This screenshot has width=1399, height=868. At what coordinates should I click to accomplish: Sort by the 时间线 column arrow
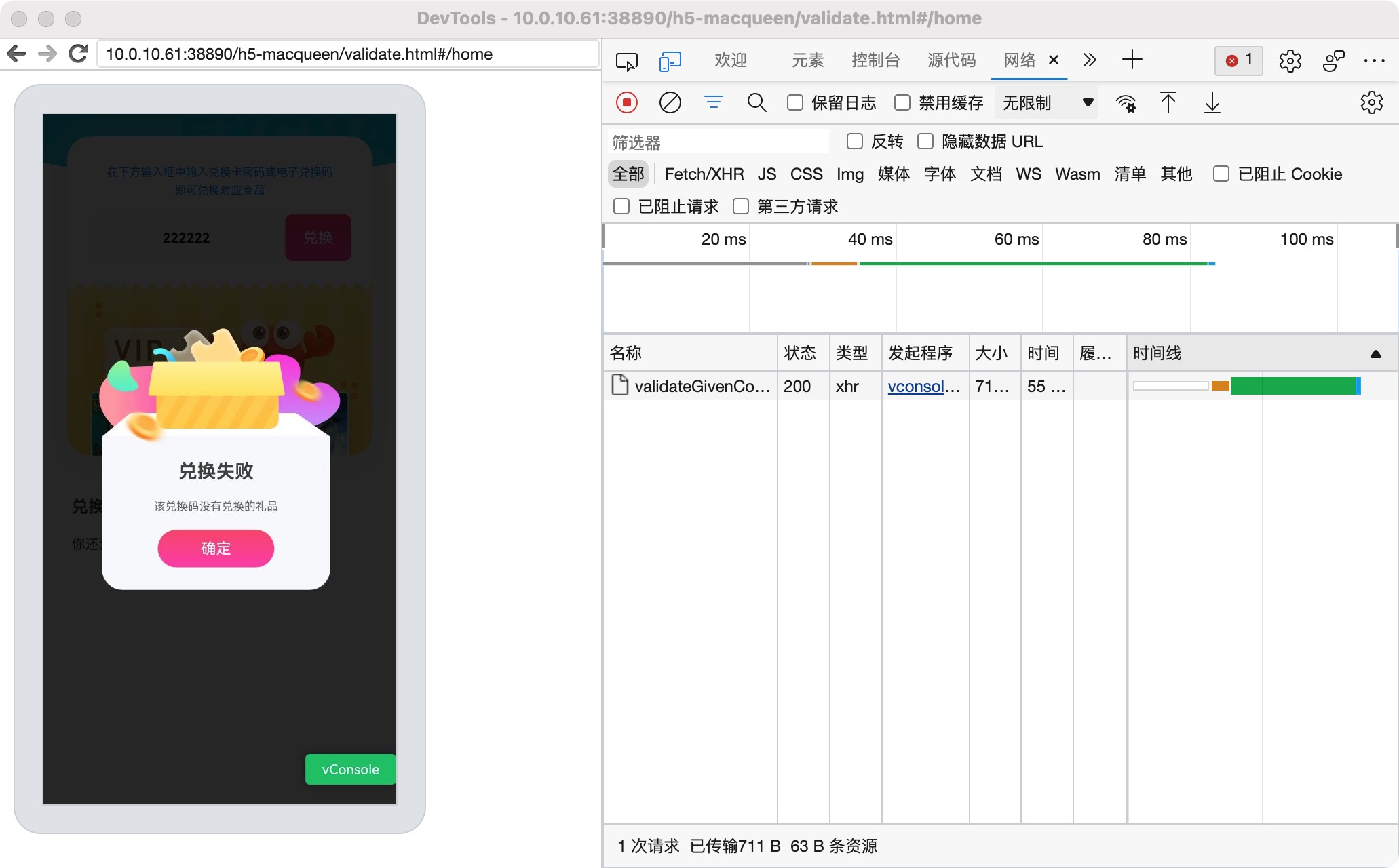click(1375, 353)
